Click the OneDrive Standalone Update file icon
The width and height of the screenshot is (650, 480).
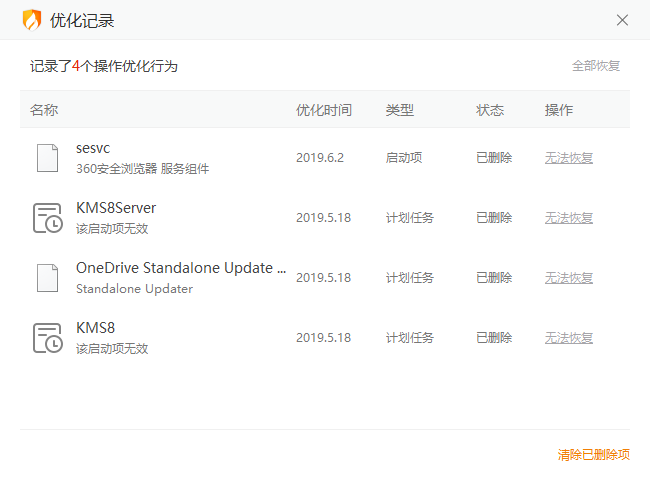pos(47,278)
